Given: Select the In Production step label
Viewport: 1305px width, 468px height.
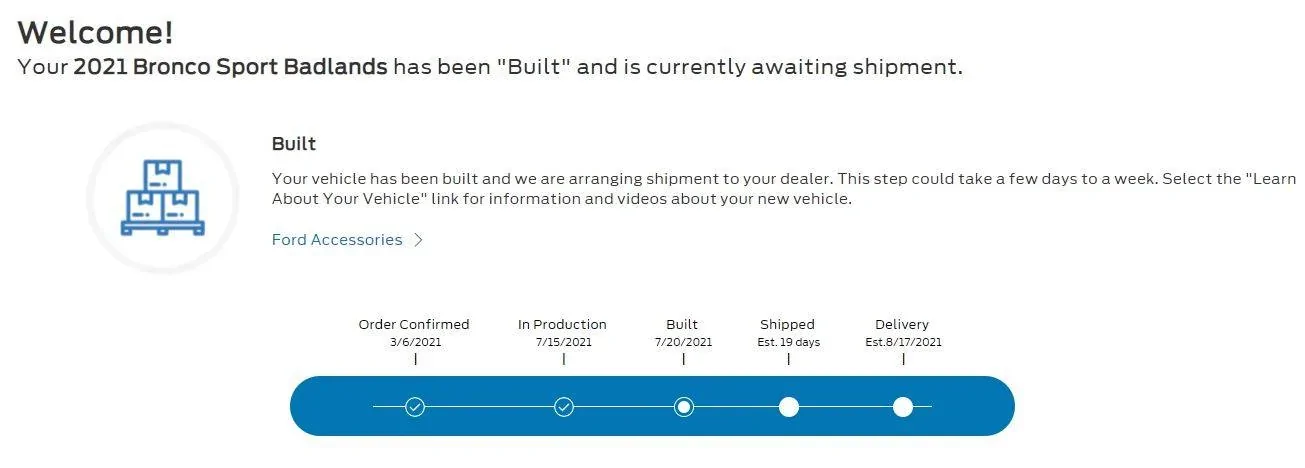Looking at the screenshot, I should pyautogui.click(x=562, y=324).
